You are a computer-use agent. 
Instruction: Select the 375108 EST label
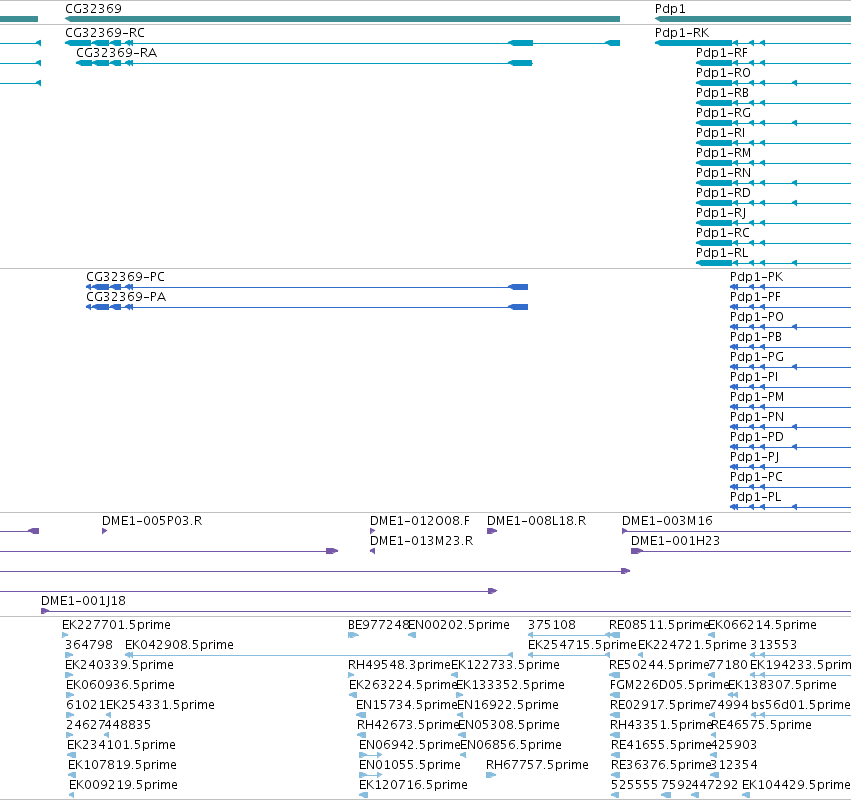point(552,625)
